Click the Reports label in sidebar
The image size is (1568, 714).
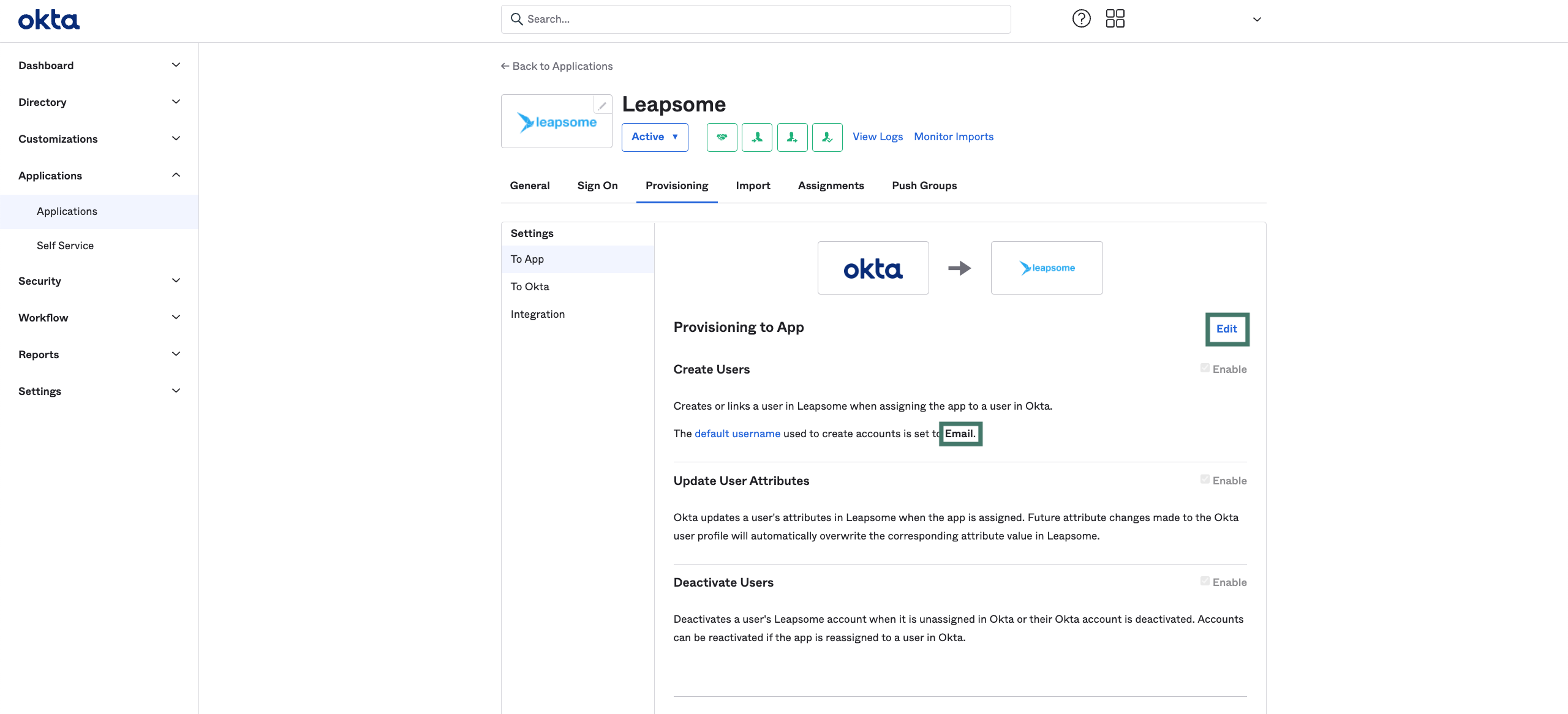pyautogui.click(x=39, y=355)
